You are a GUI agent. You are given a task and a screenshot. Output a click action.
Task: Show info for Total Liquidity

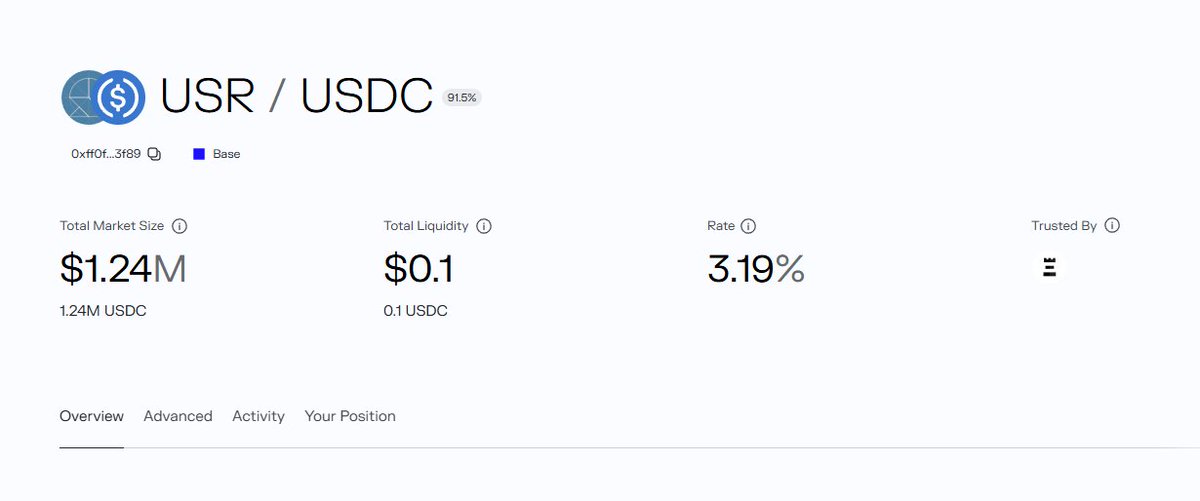click(x=484, y=226)
